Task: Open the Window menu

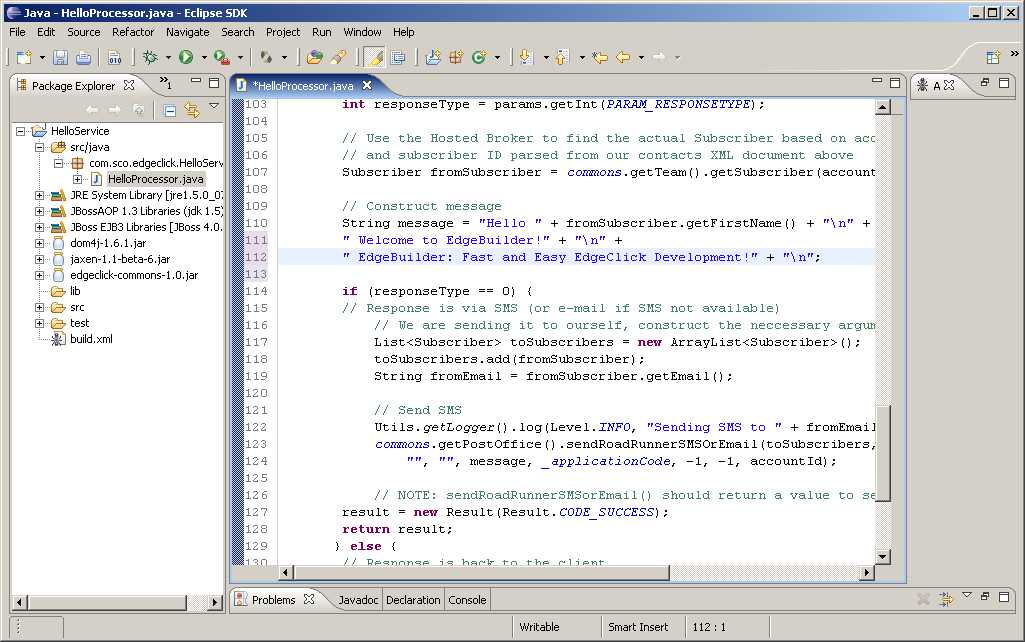Action: (x=362, y=32)
